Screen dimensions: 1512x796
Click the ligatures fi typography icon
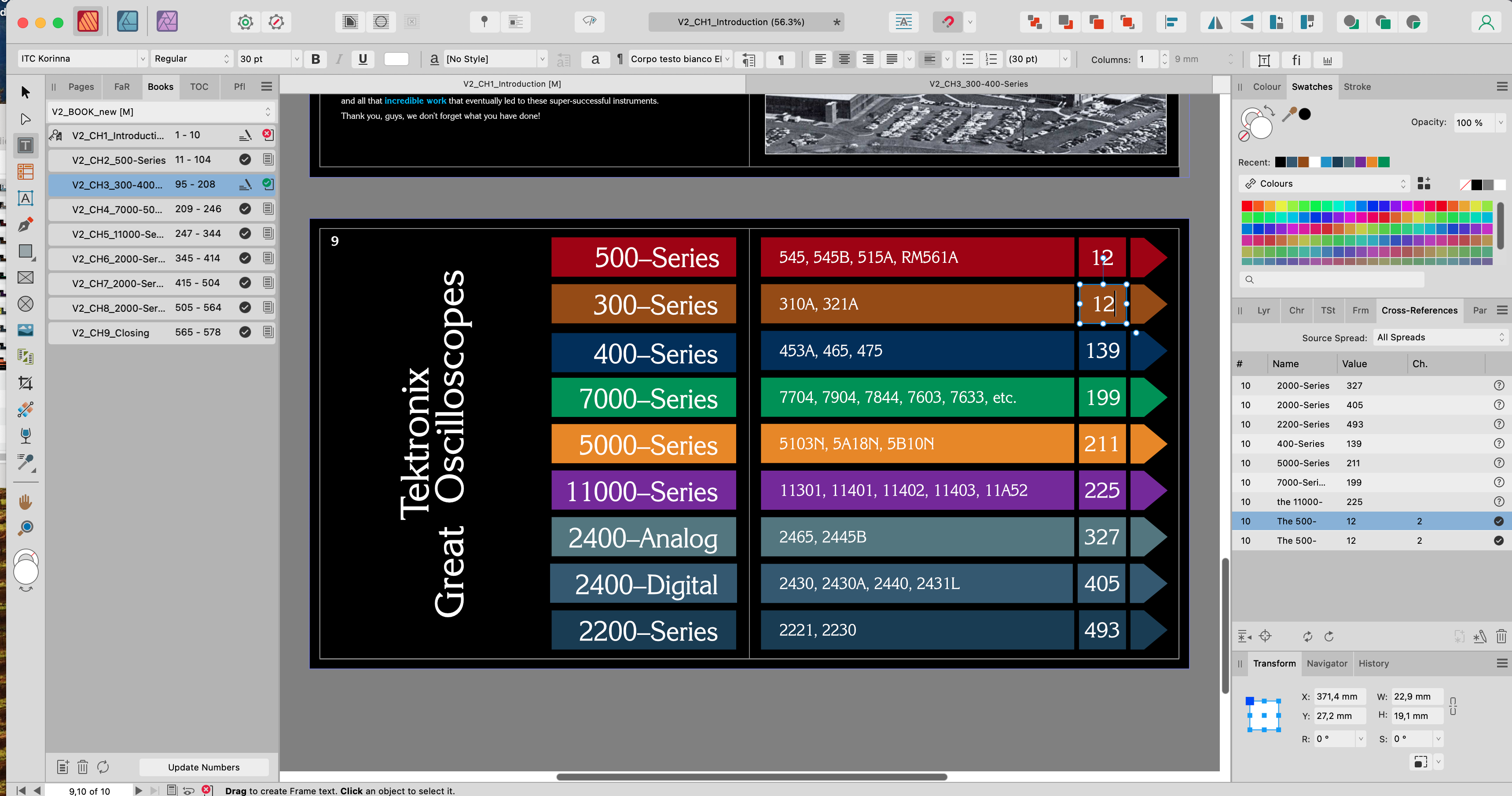click(x=1296, y=59)
